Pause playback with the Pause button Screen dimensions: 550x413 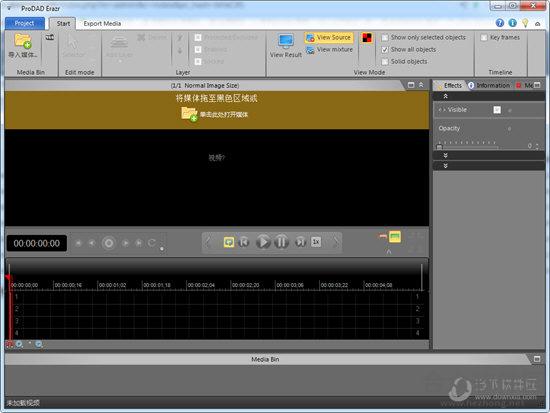click(281, 242)
